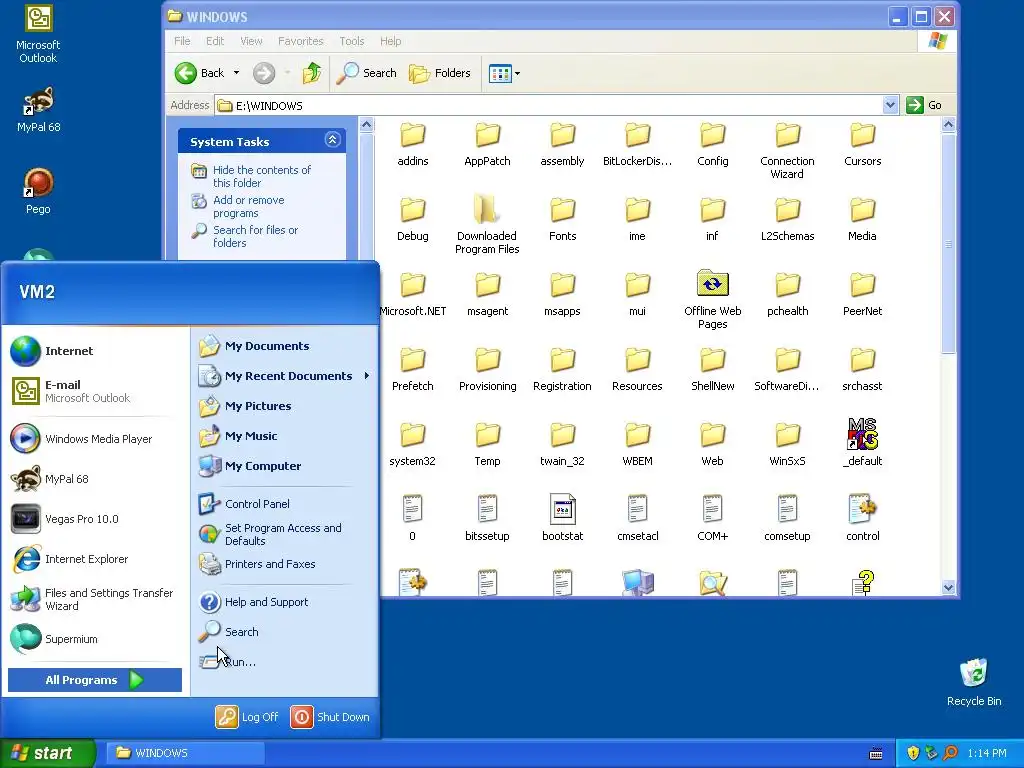Select the system32 folder

pyautogui.click(x=412, y=444)
